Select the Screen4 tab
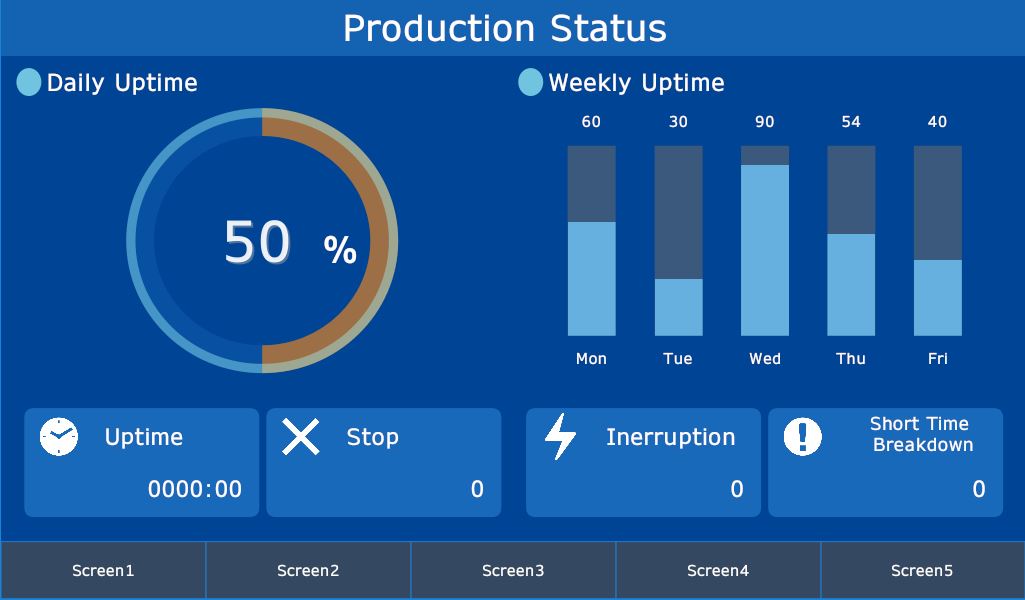 [x=718, y=571]
